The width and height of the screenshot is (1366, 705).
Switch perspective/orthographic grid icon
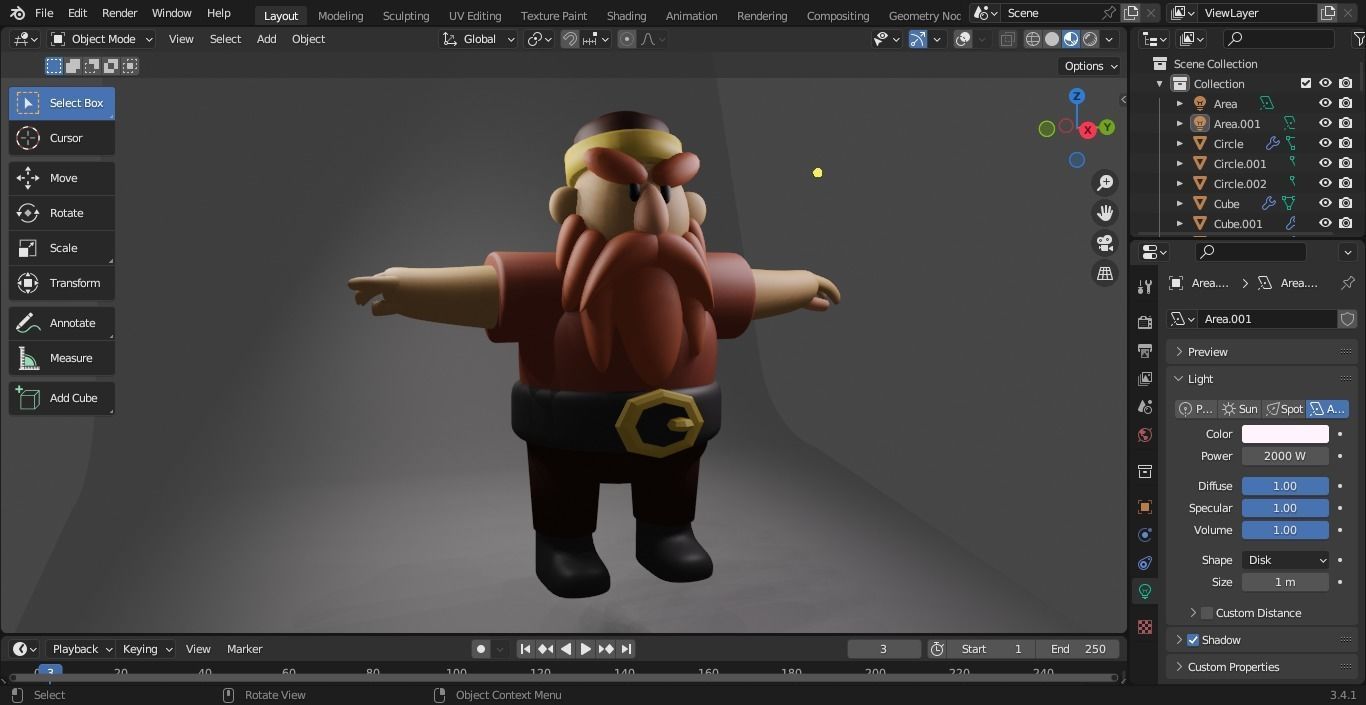[x=1105, y=273]
